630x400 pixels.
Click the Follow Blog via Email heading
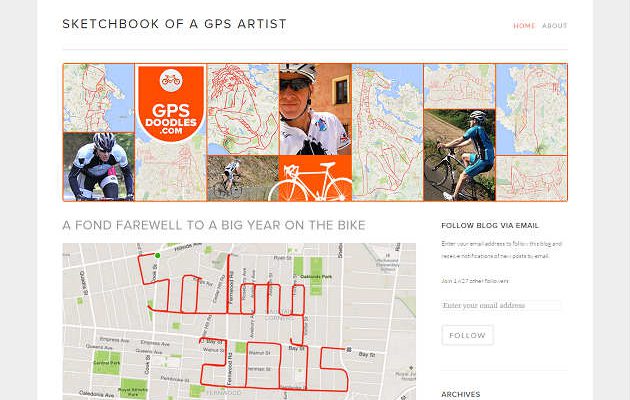coord(490,225)
